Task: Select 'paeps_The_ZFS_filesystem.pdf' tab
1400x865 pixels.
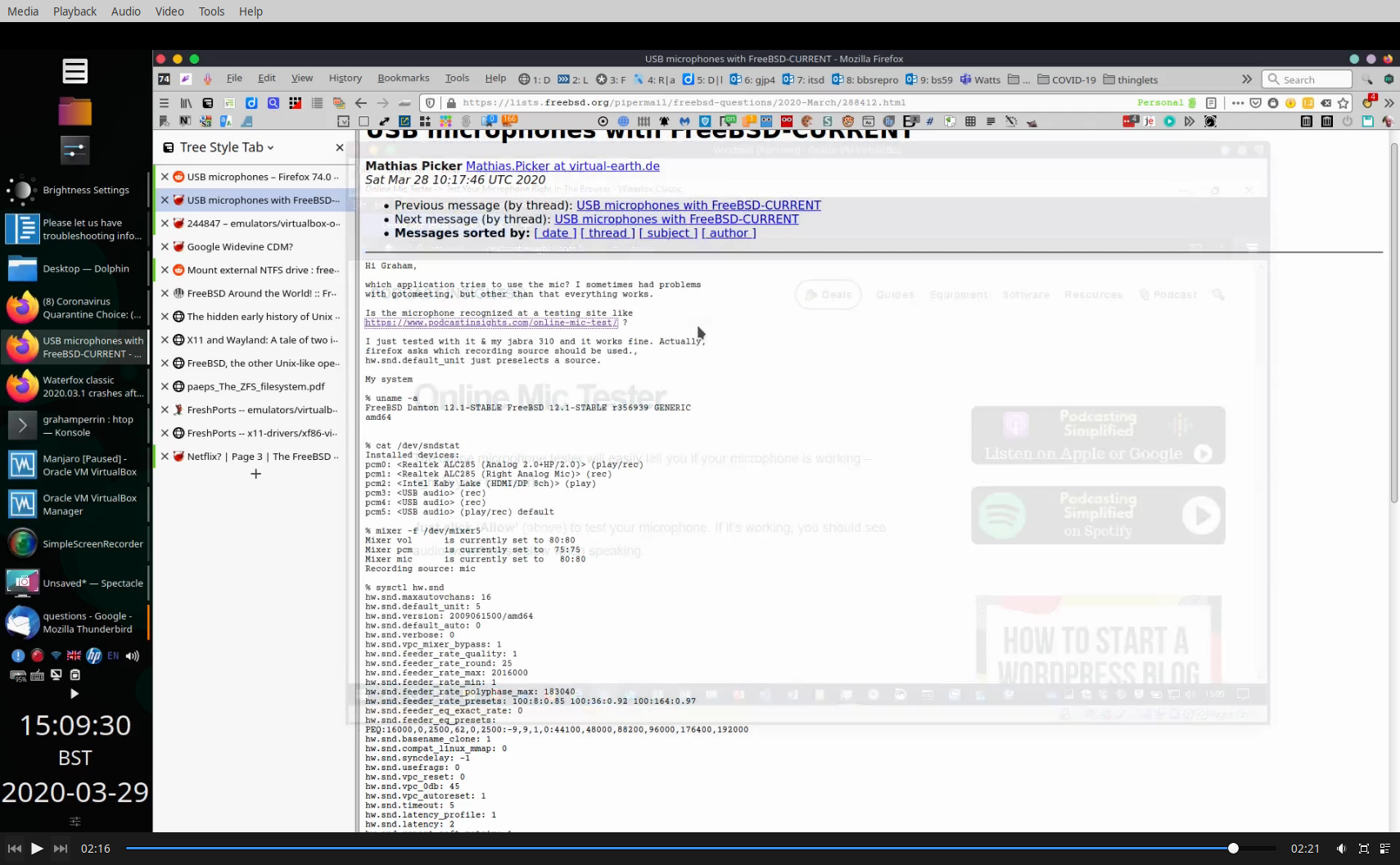Action: pyautogui.click(x=250, y=386)
